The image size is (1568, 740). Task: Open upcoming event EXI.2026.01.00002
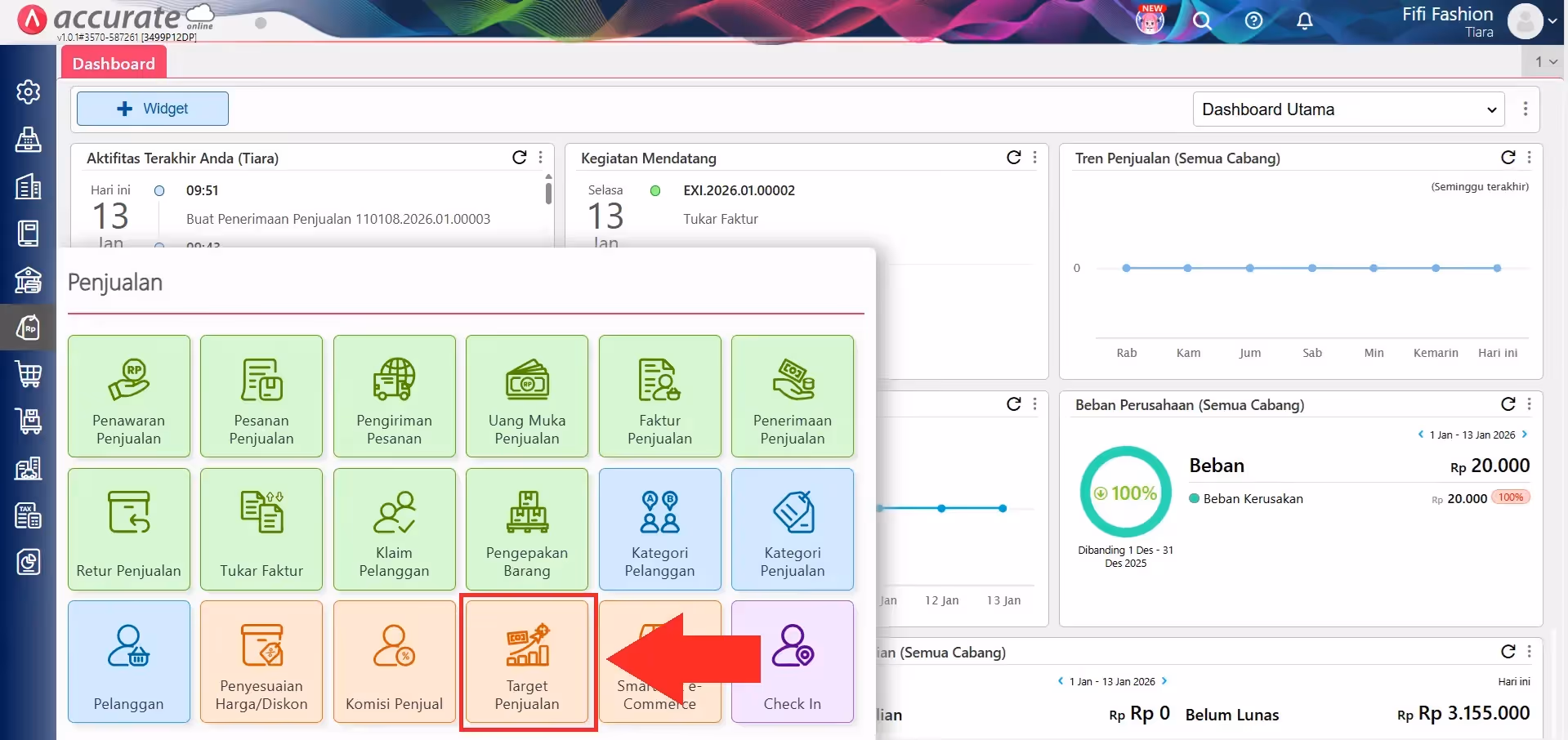click(x=739, y=190)
